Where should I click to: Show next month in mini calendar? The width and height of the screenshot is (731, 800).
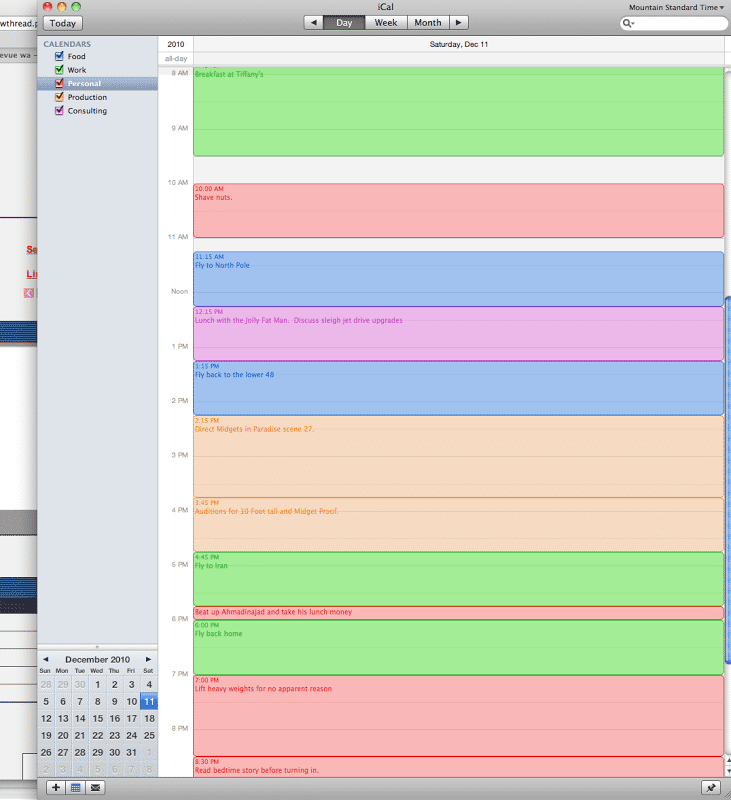(148, 659)
